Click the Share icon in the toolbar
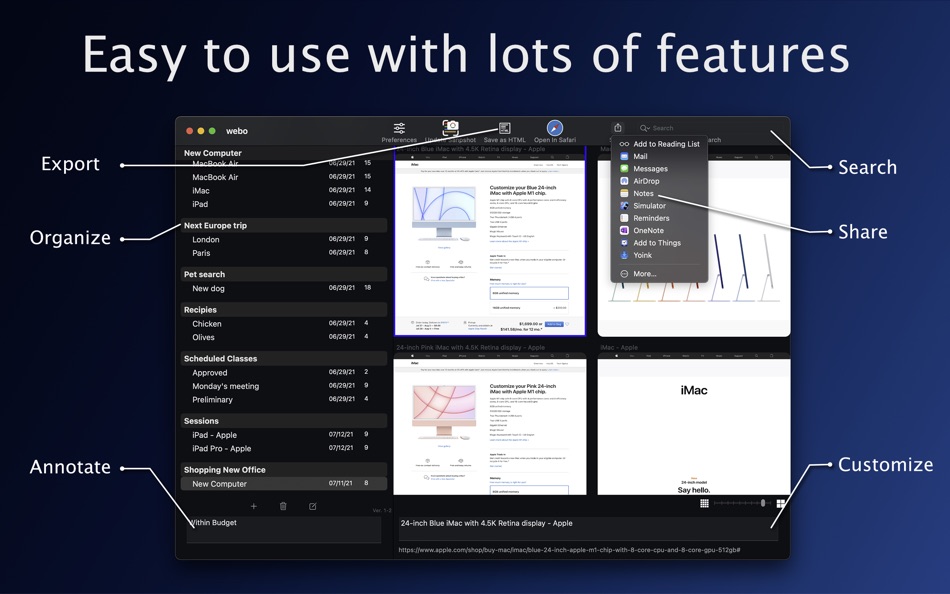The height and width of the screenshot is (594, 950). tap(618, 128)
